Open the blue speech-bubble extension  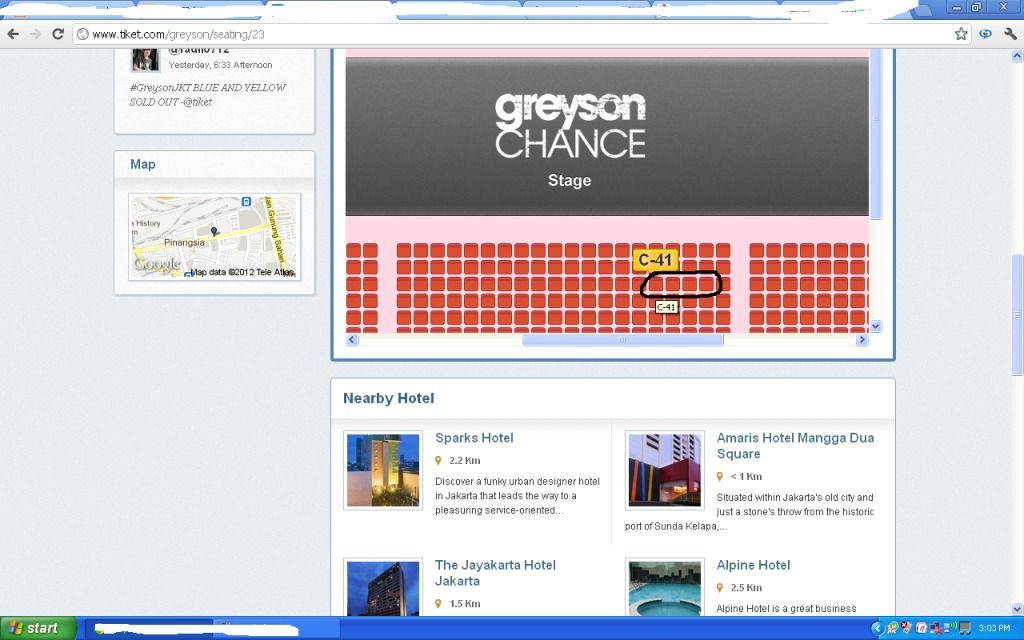click(x=985, y=34)
